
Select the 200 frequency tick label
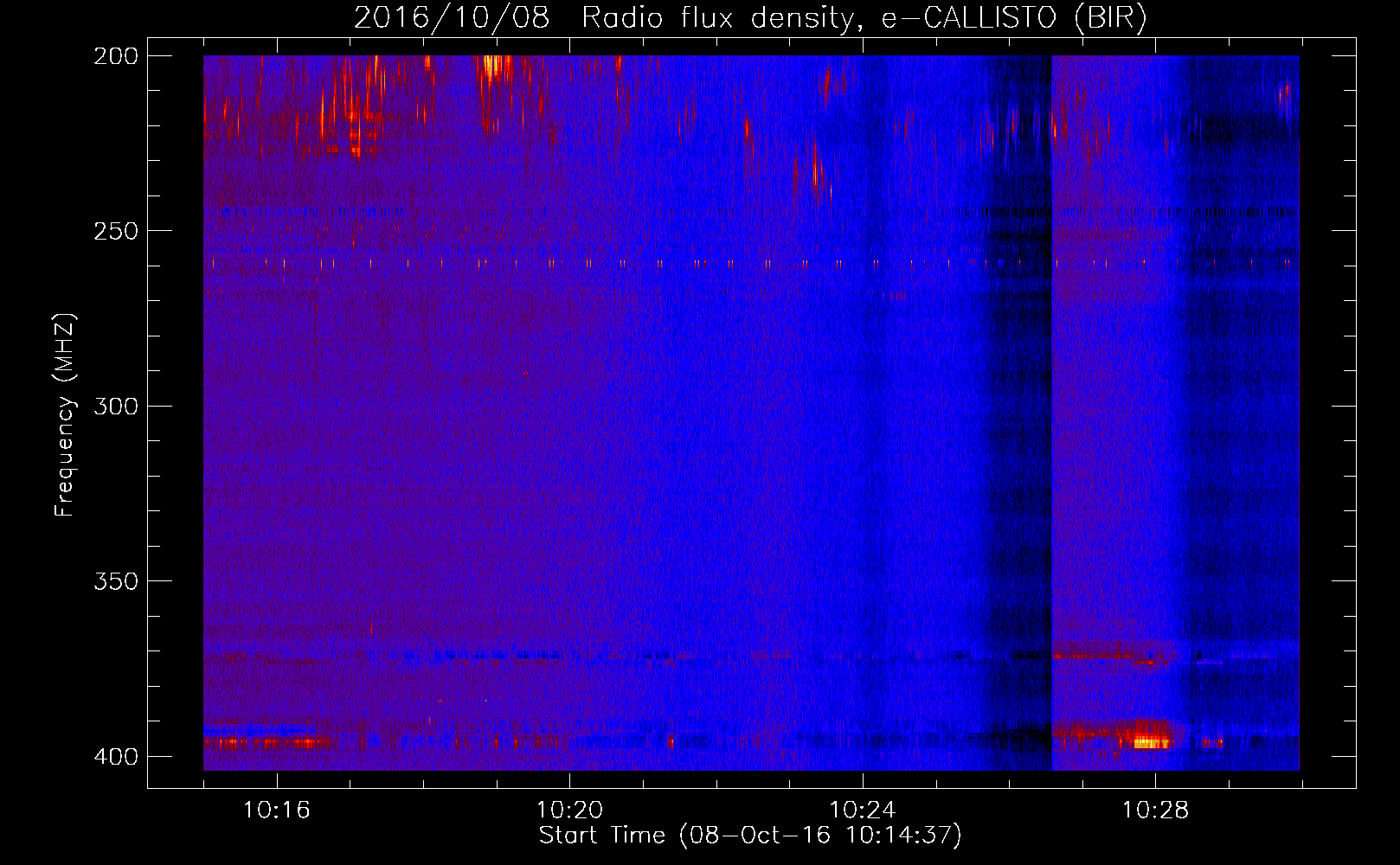(x=116, y=56)
